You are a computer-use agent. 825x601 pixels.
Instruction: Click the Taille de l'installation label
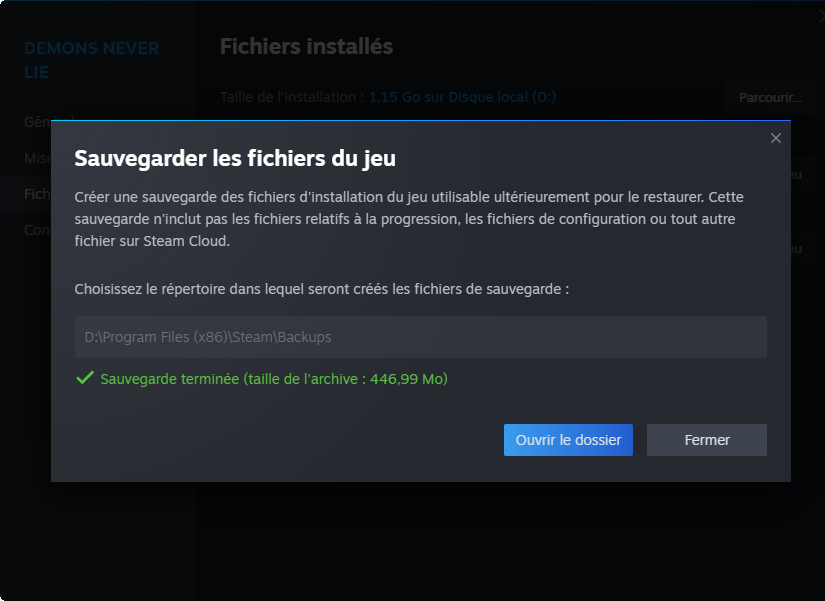point(291,97)
